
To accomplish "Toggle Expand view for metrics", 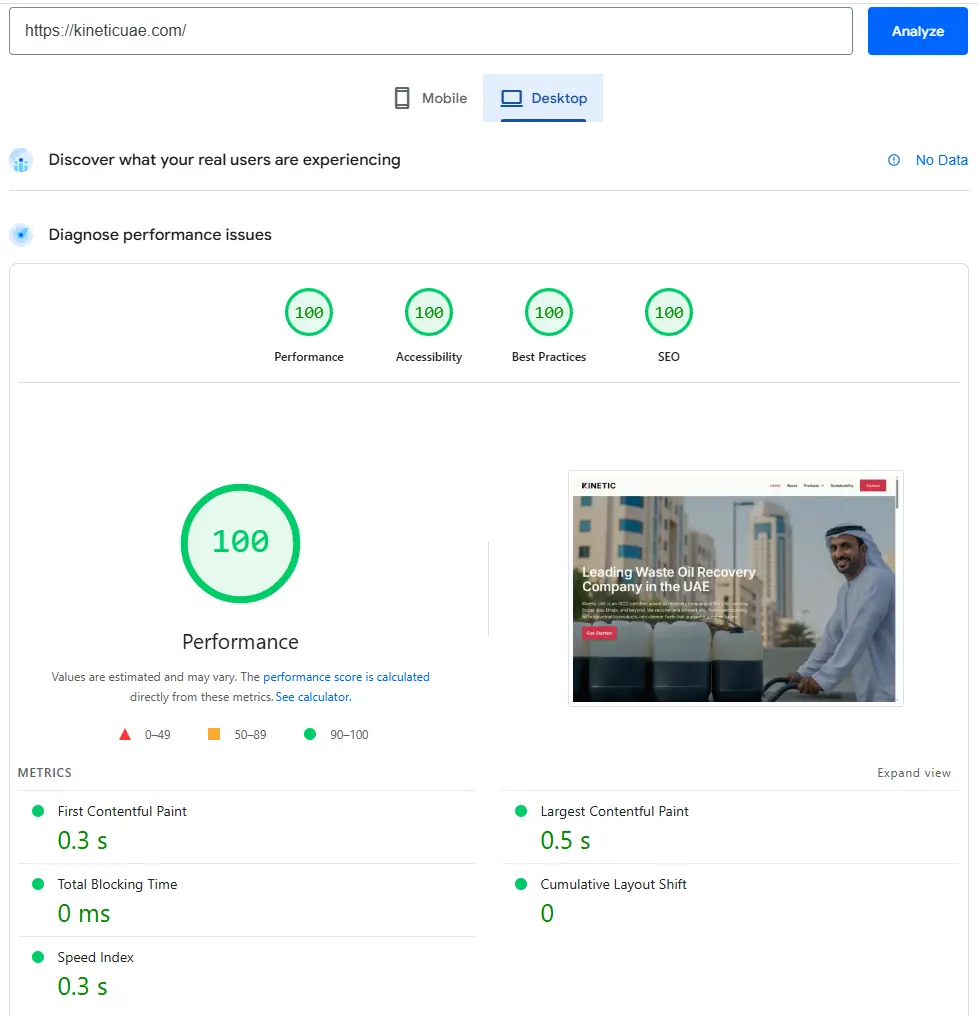I will pyautogui.click(x=914, y=773).
